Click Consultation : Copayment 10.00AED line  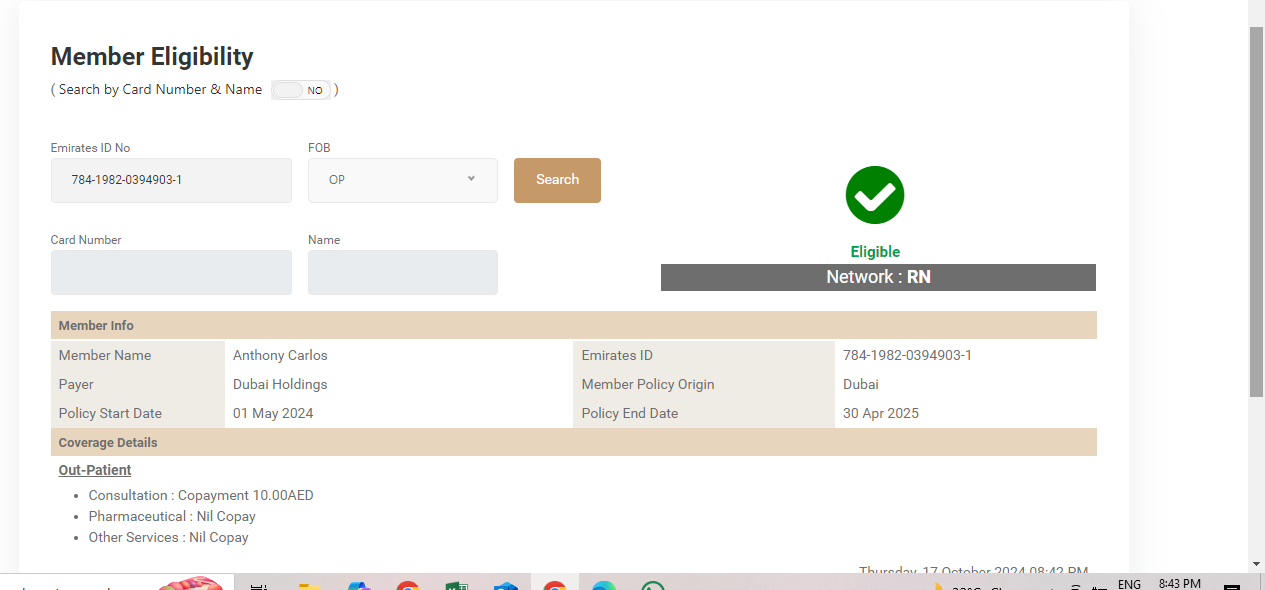(201, 495)
